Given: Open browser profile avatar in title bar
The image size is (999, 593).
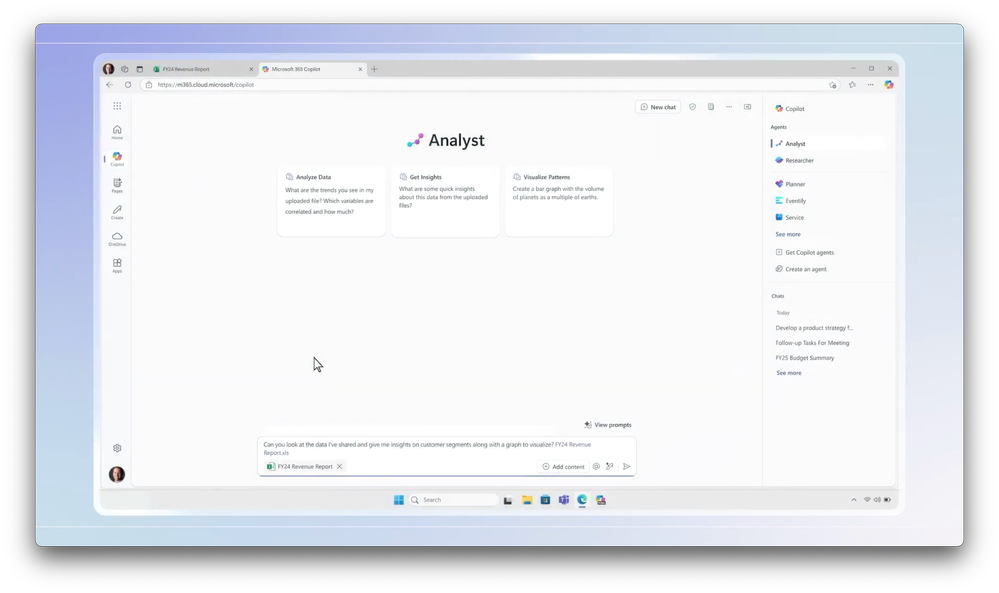Looking at the screenshot, I should point(109,69).
